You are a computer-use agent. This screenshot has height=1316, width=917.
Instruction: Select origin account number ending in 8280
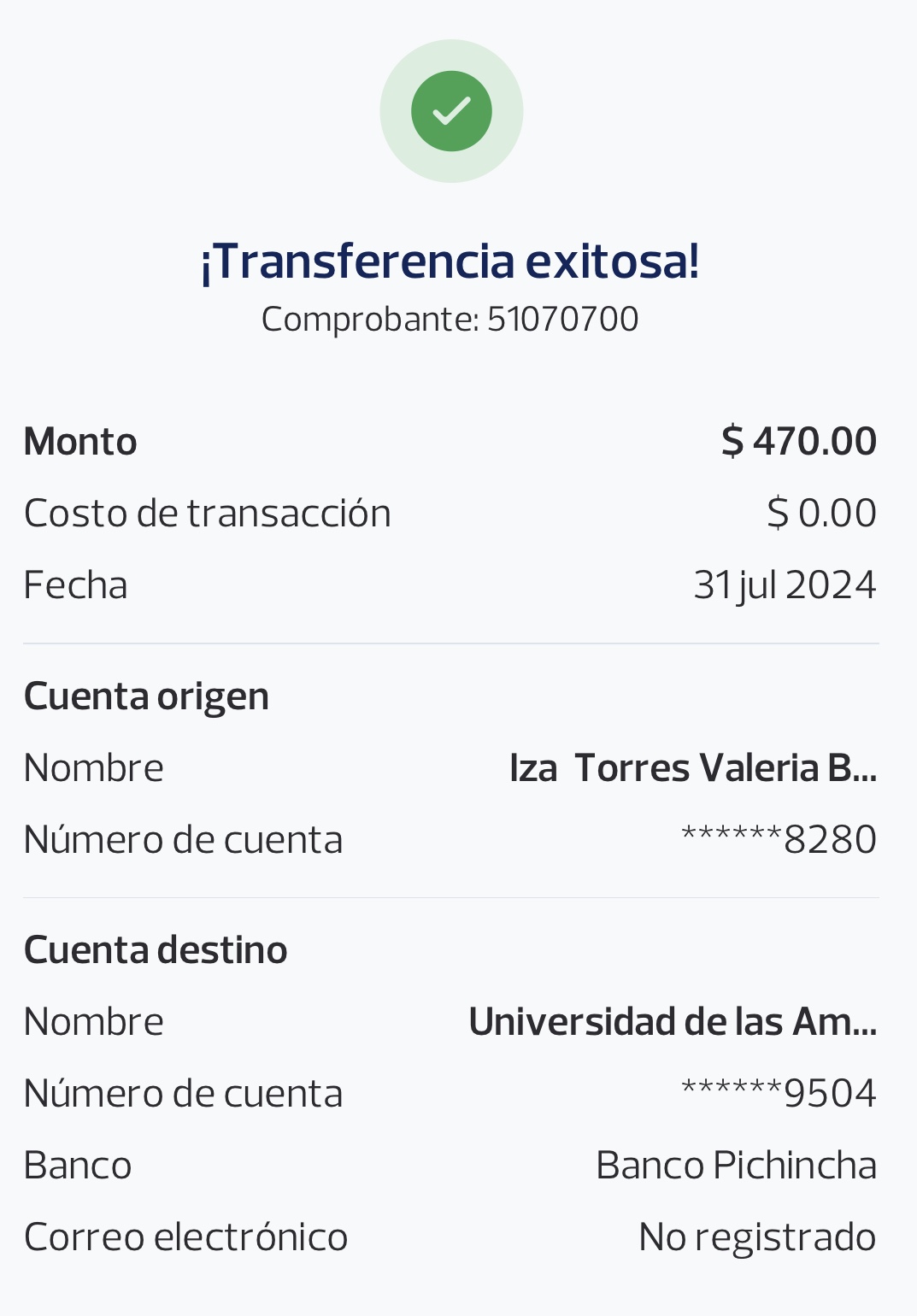[x=779, y=840]
